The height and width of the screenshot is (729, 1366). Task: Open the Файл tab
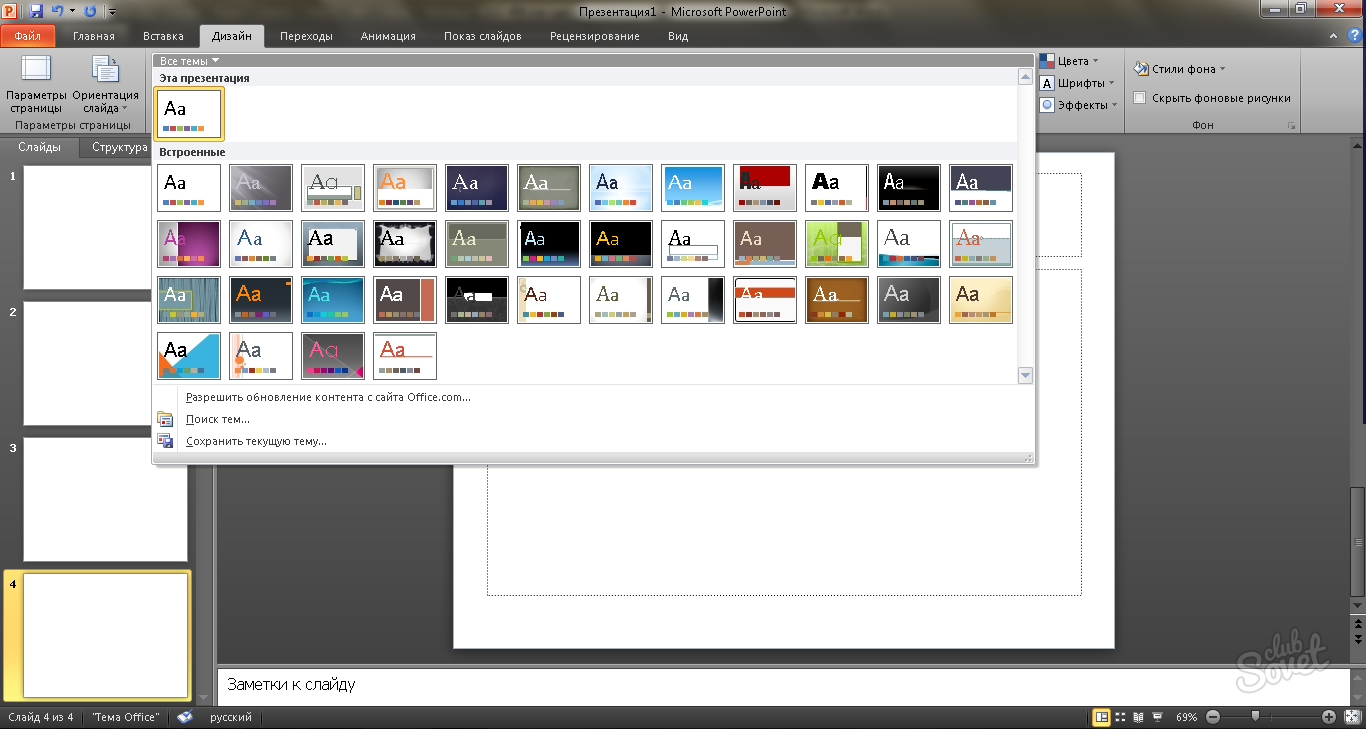[x=28, y=36]
